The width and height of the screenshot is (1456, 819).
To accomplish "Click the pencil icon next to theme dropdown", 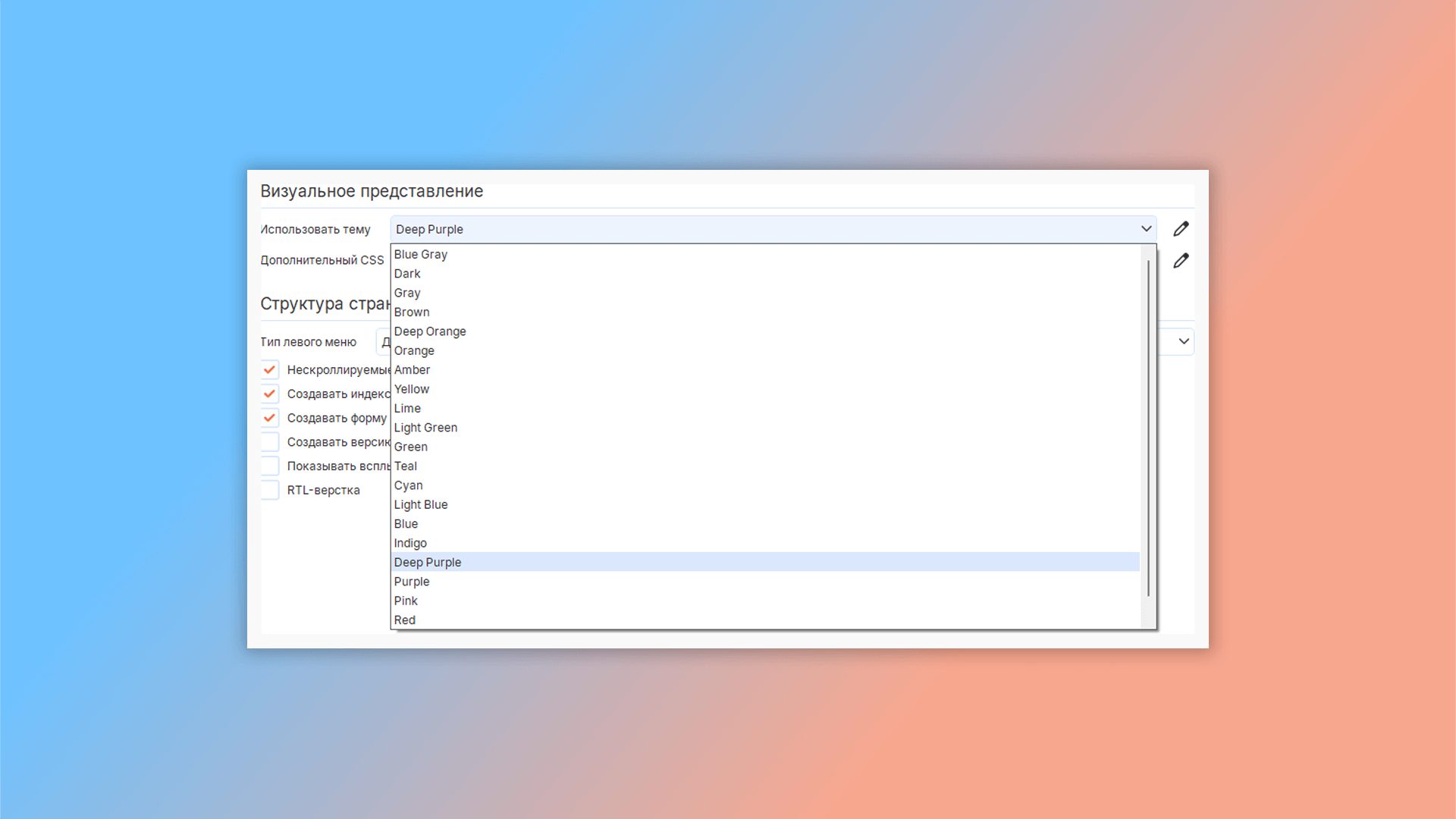I will point(1181,229).
